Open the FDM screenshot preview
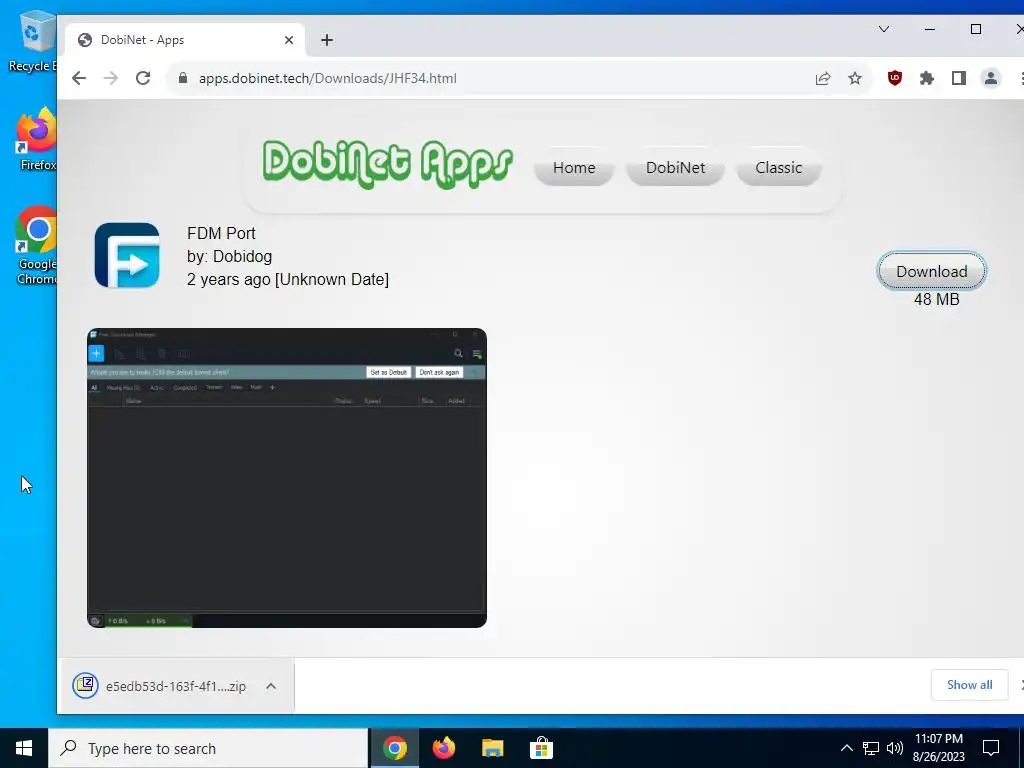Viewport: 1024px width, 768px height. click(x=287, y=478)
